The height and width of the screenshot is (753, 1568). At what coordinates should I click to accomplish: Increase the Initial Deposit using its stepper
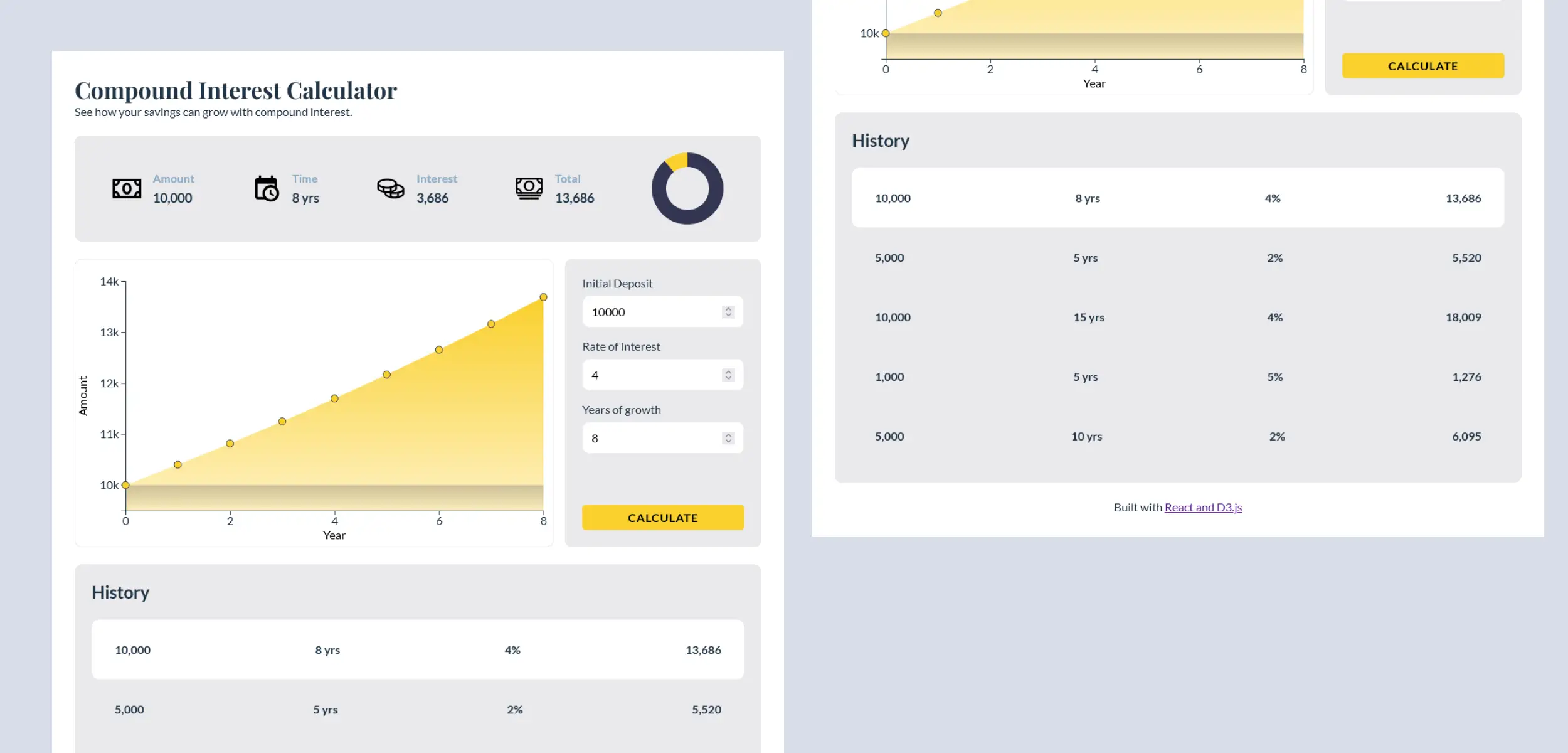click(728, 308)
